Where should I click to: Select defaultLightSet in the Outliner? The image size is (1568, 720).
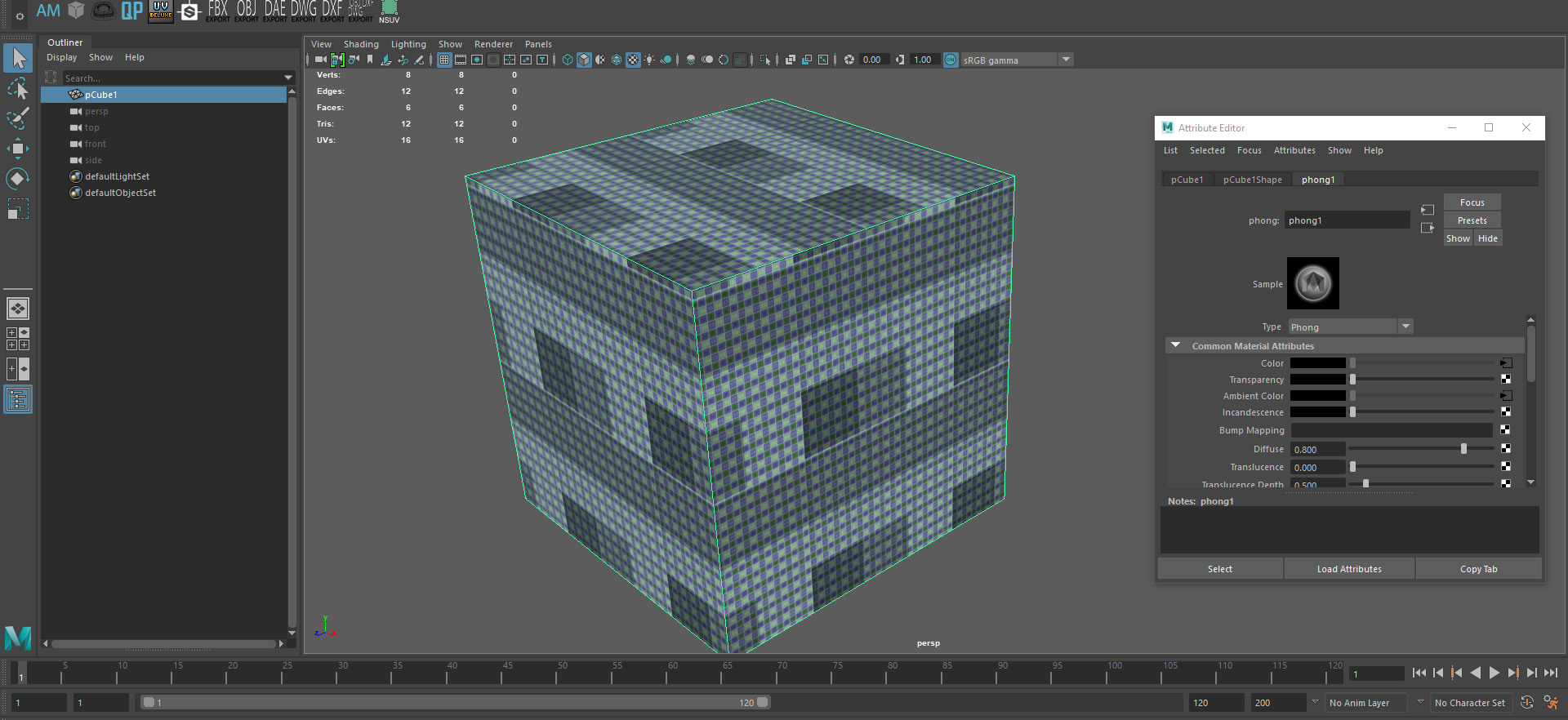(117, 176)
